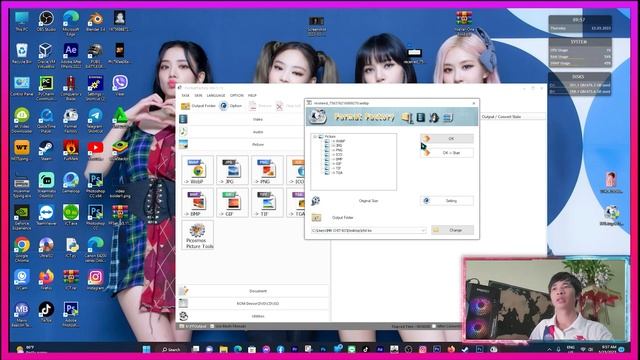Click Windows Start button on taskbar

[x=146, y=349]
